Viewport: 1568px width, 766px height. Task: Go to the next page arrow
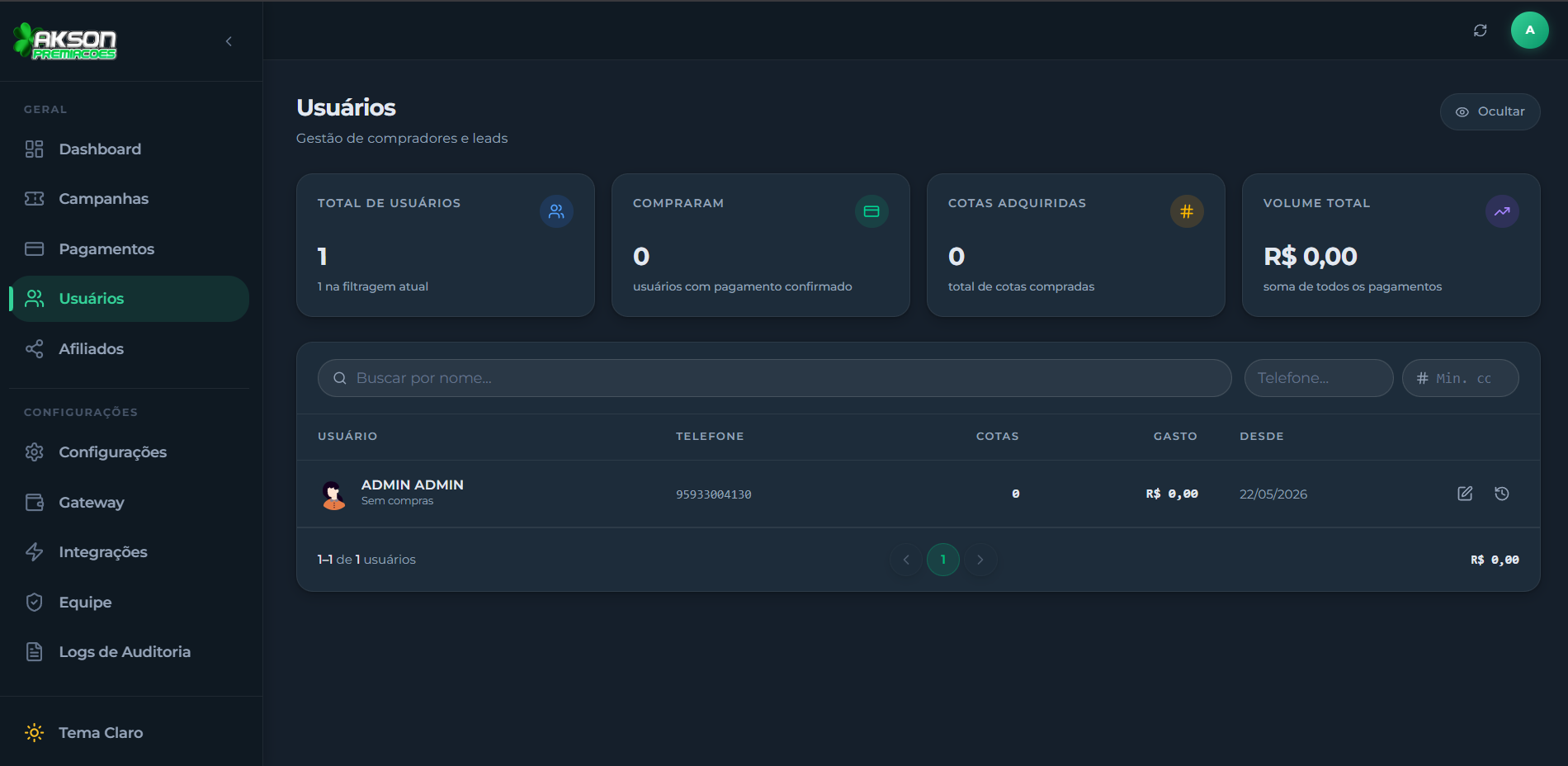980,560
